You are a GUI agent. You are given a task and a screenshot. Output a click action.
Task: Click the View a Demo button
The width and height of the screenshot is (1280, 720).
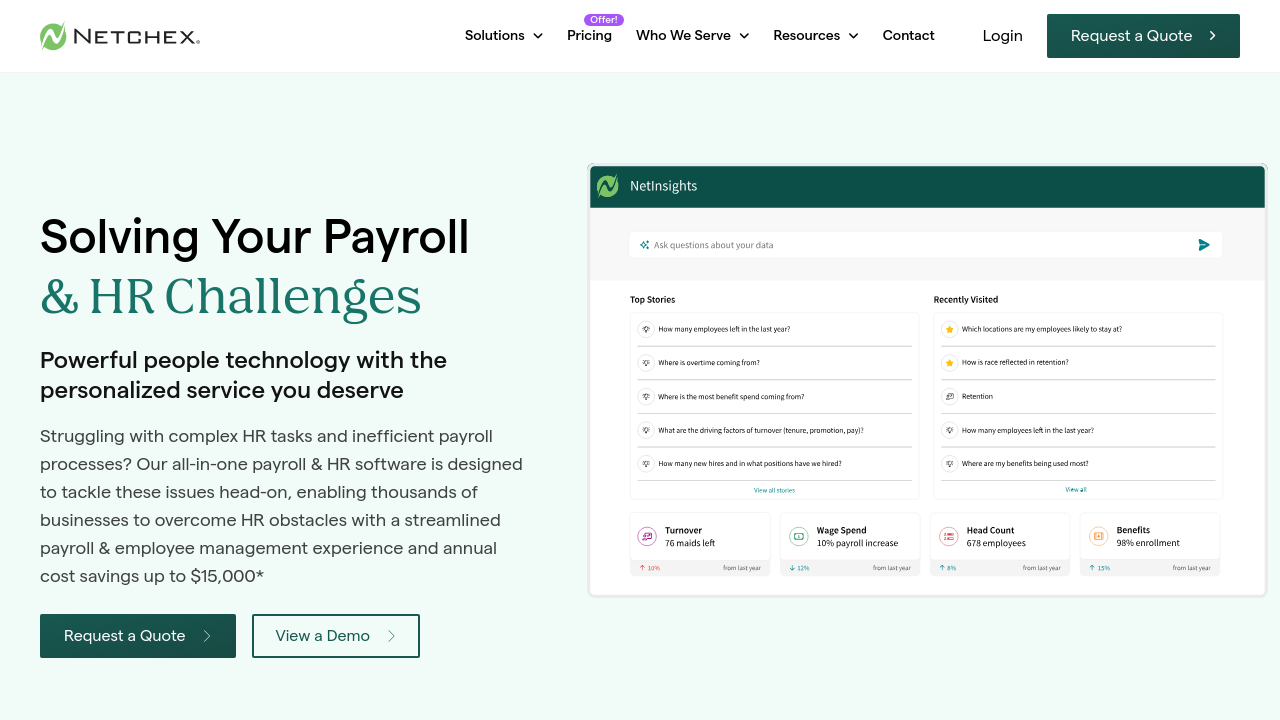pyautogui.click(x=336, y=636)
